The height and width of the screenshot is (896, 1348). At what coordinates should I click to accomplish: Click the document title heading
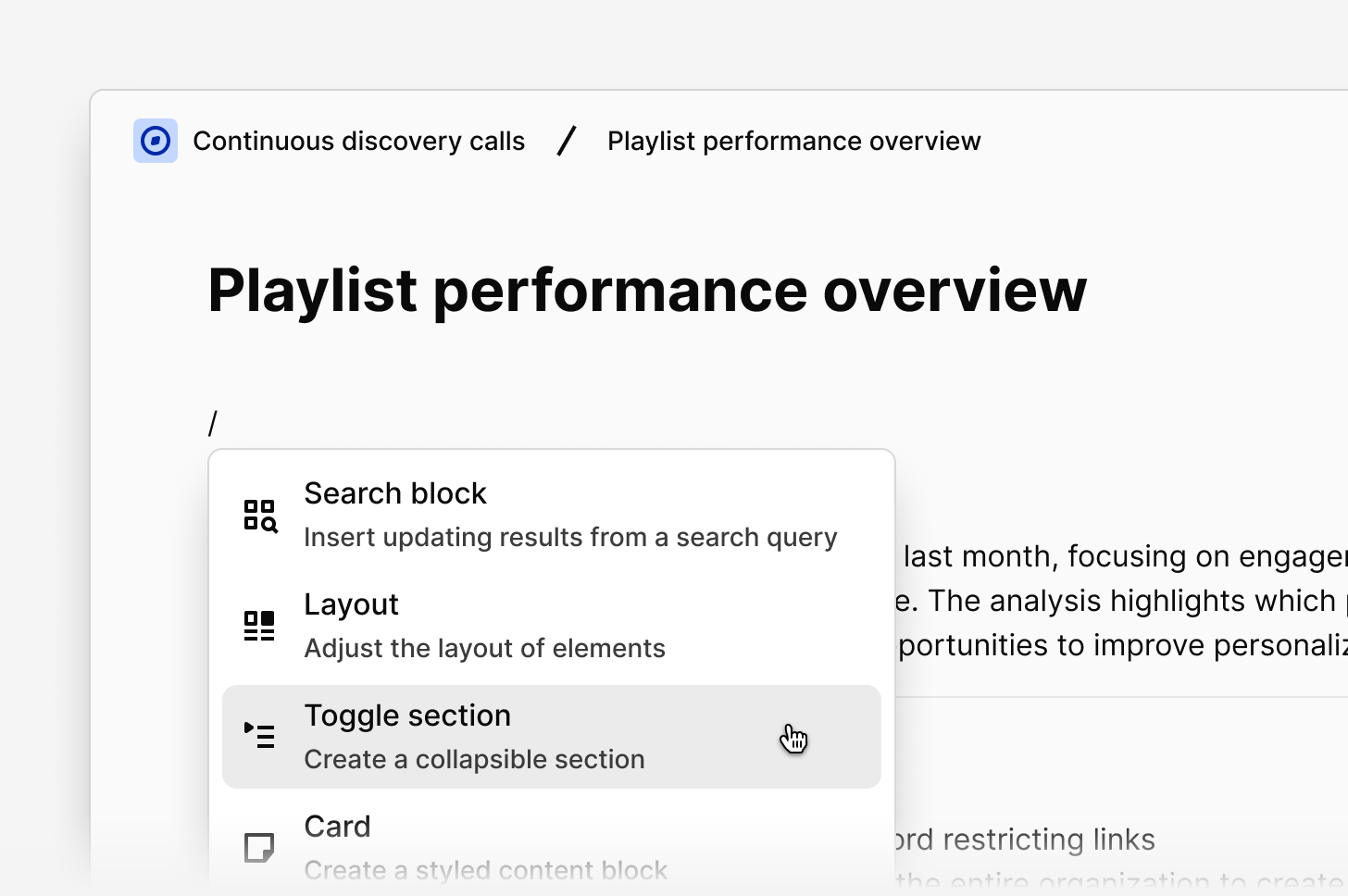tap(648, 291)
